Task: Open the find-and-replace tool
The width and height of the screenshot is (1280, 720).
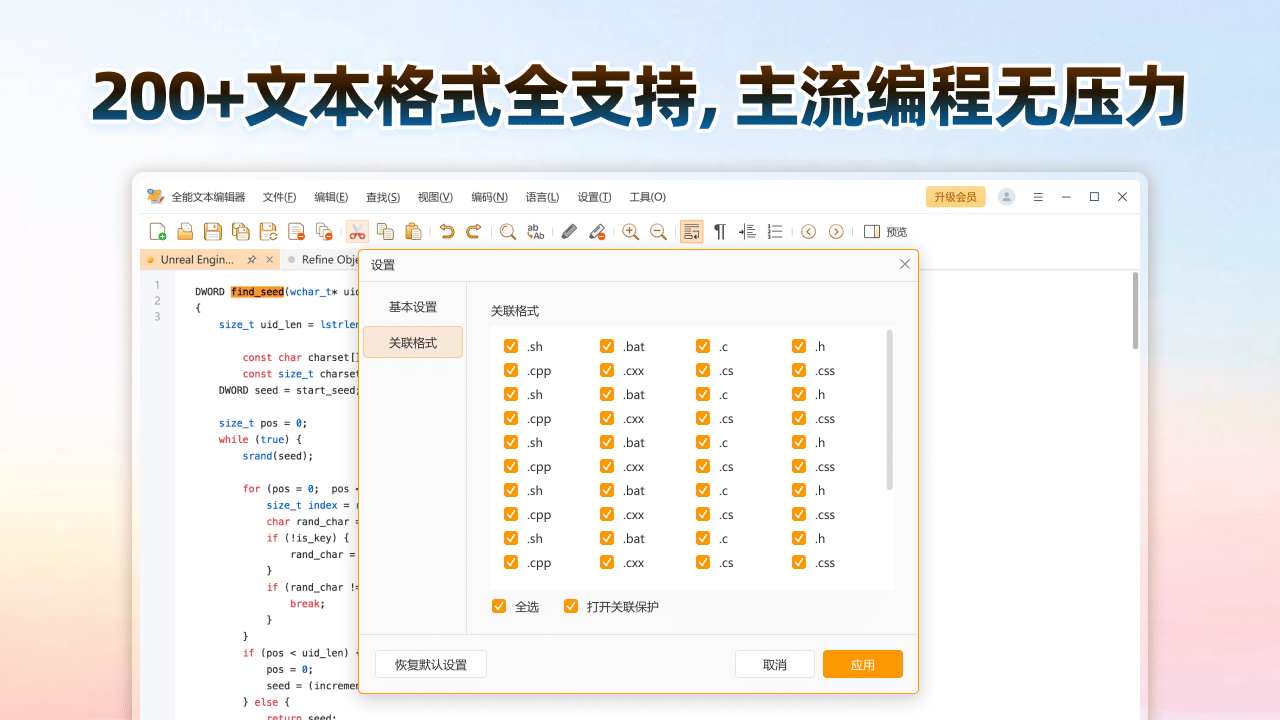Action: pyautogui.click(x=535, y=231)
